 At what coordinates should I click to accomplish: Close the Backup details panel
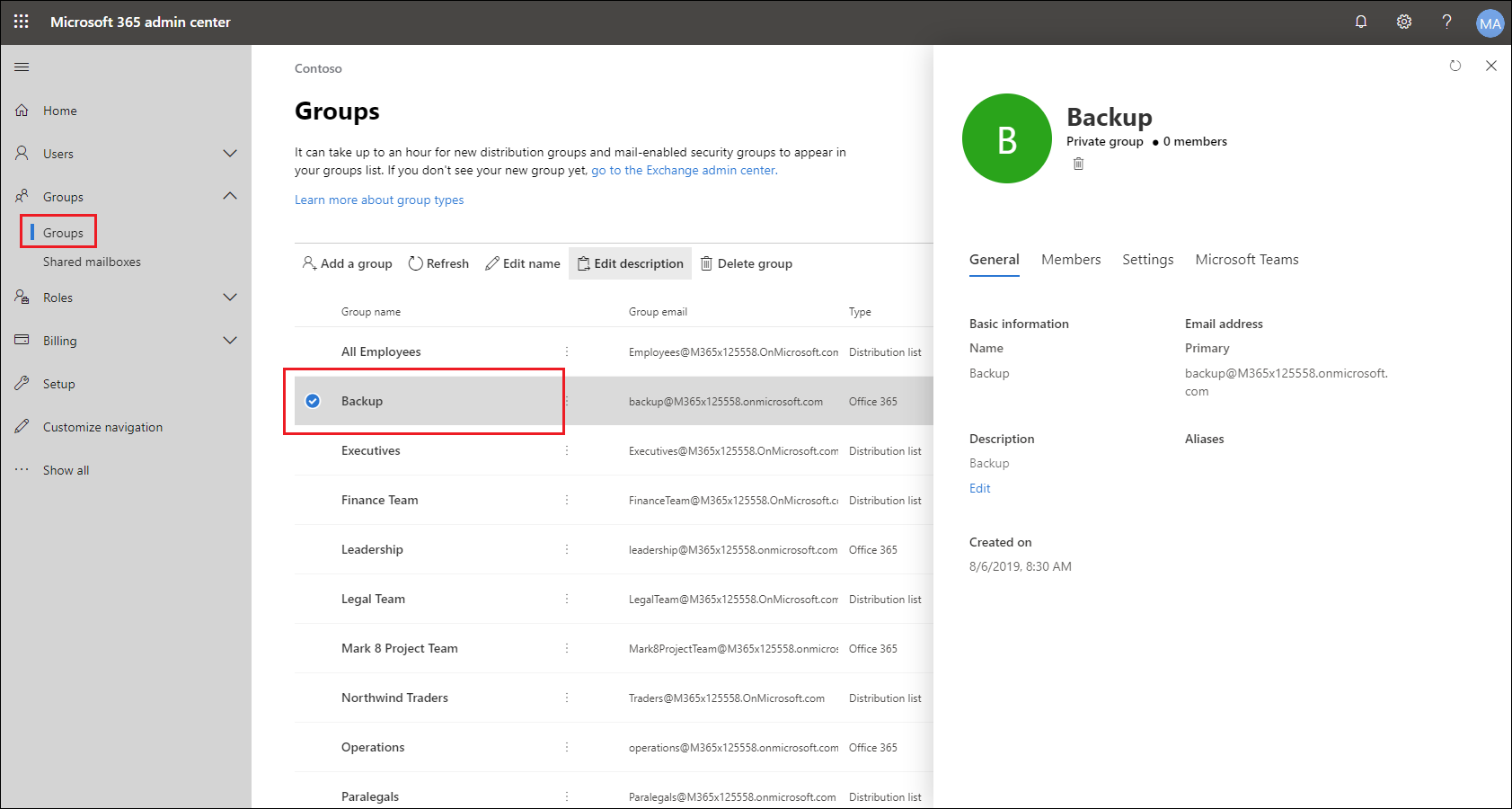click(x=1491, y=66)
